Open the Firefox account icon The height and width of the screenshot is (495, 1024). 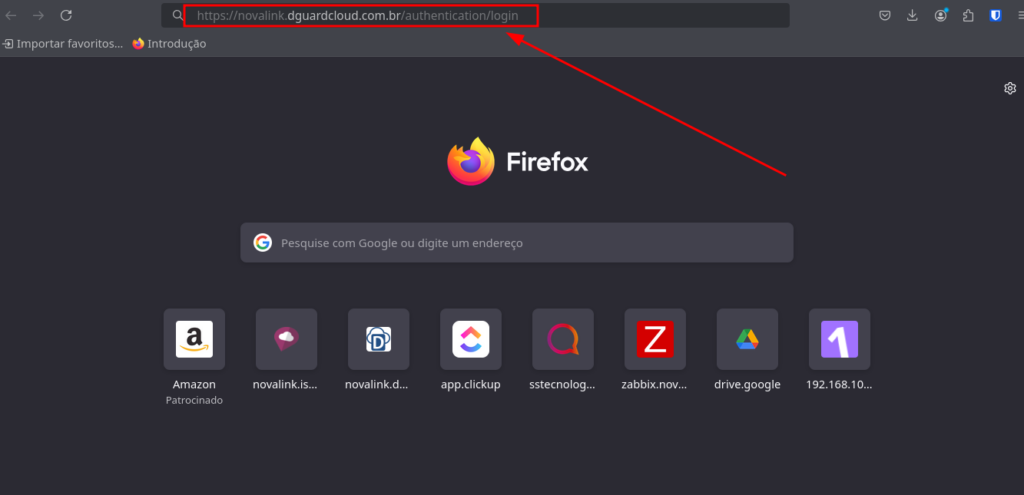click(x=940, y=16)
